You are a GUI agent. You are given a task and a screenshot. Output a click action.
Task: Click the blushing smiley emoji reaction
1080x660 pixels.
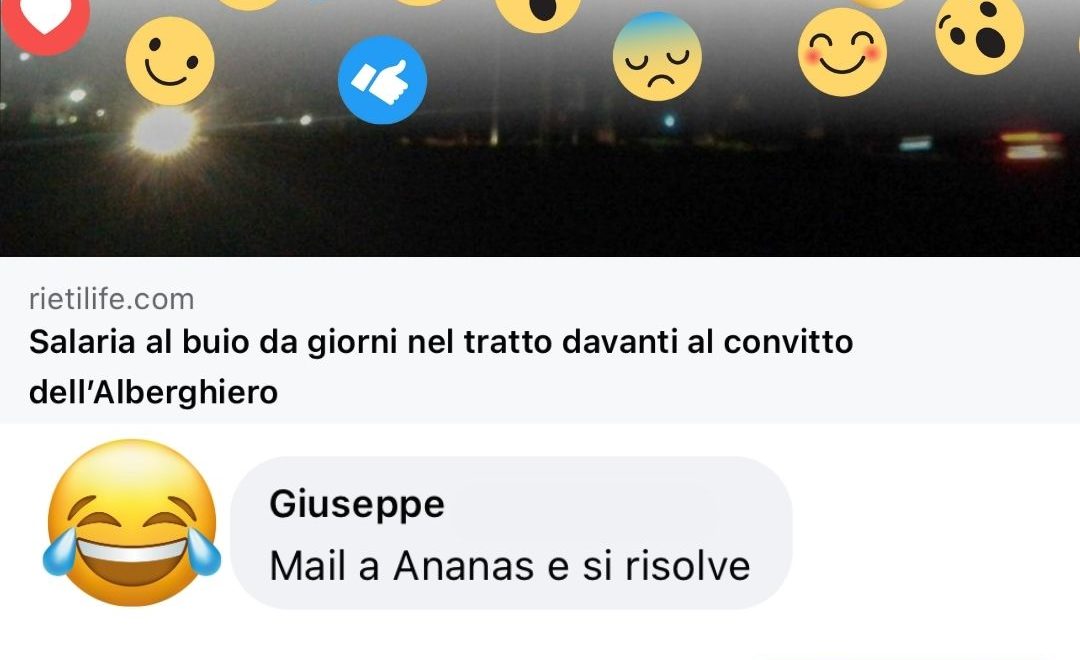[x=842, y=52]
